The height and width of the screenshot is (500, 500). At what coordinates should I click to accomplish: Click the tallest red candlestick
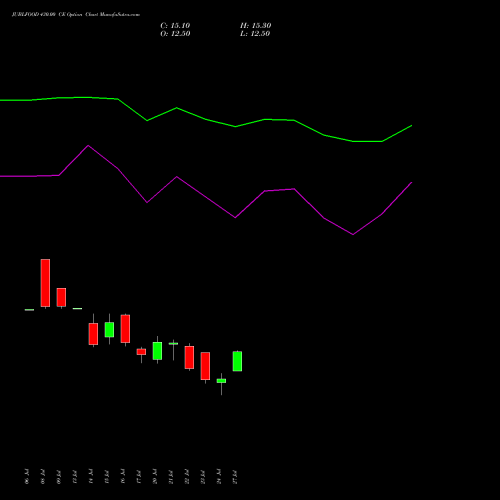coord(45,283)
